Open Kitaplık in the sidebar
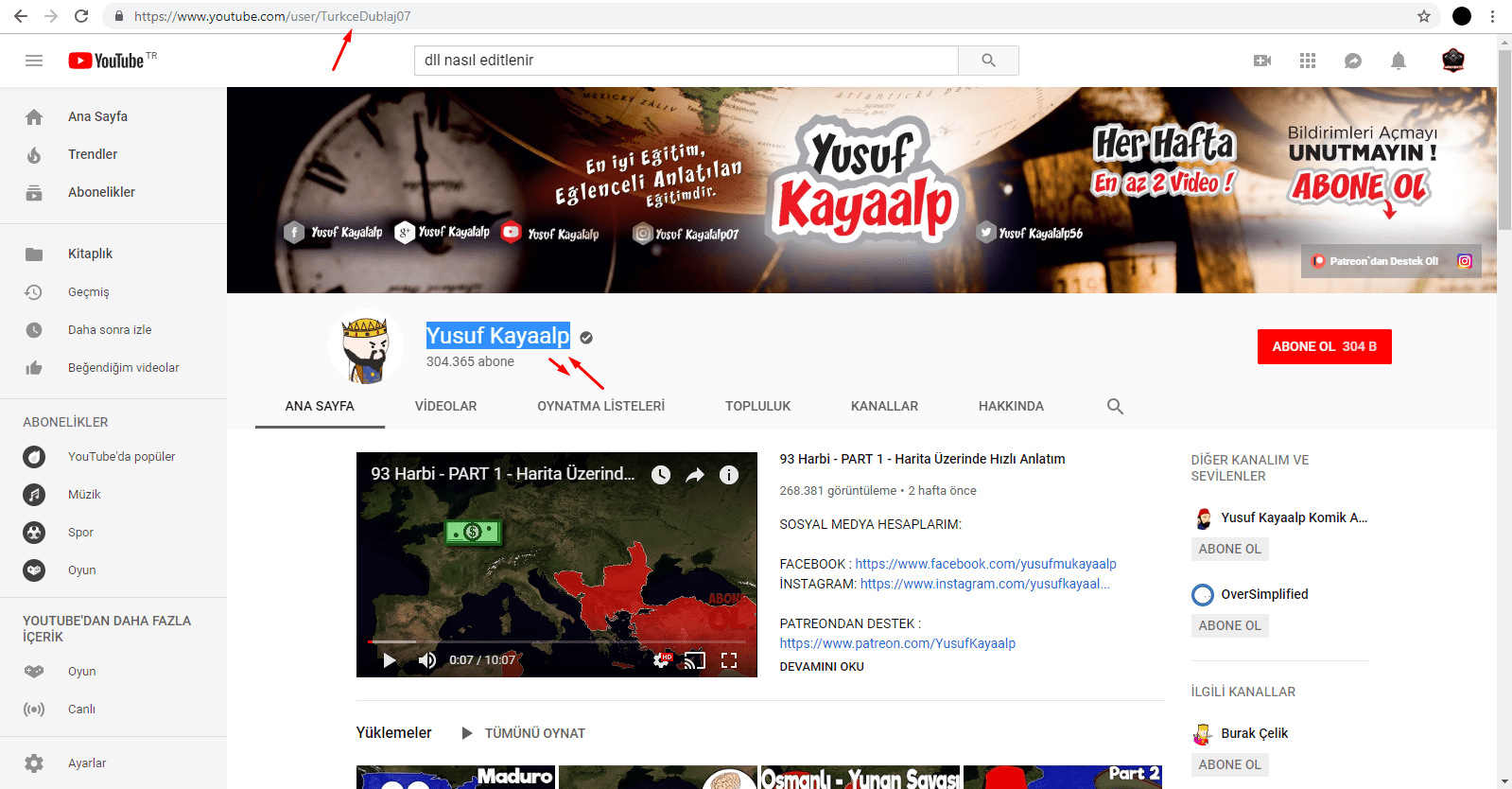The height and width of the screenshot is (789, 1512). (x=113, y=254)
